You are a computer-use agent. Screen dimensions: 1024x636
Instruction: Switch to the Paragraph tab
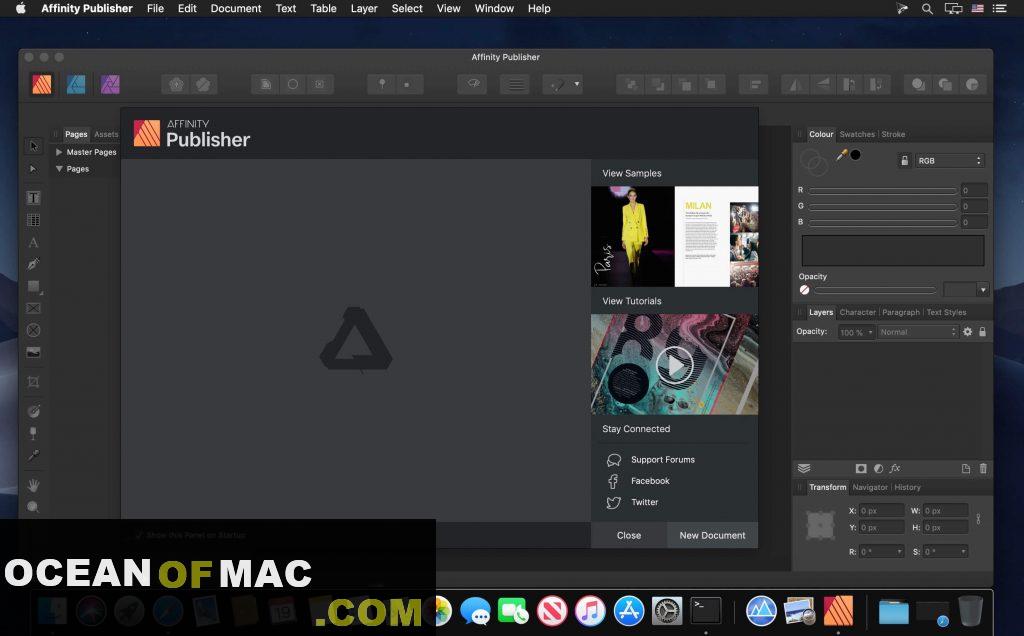[901, 312]
